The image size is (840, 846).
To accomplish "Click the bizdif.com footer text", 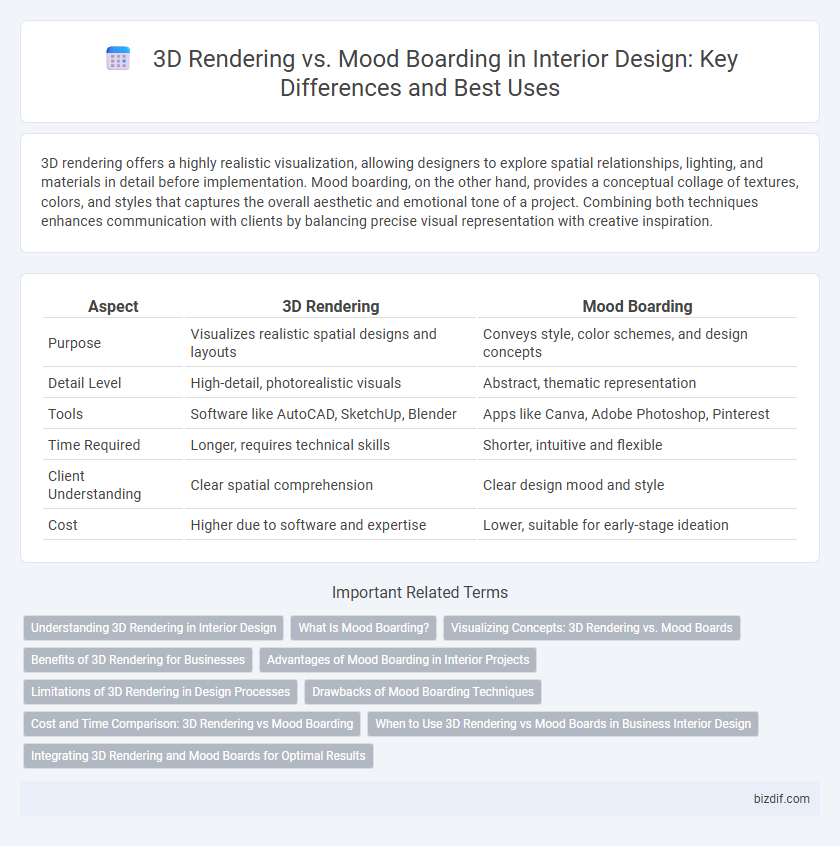I will click(781, 799).
